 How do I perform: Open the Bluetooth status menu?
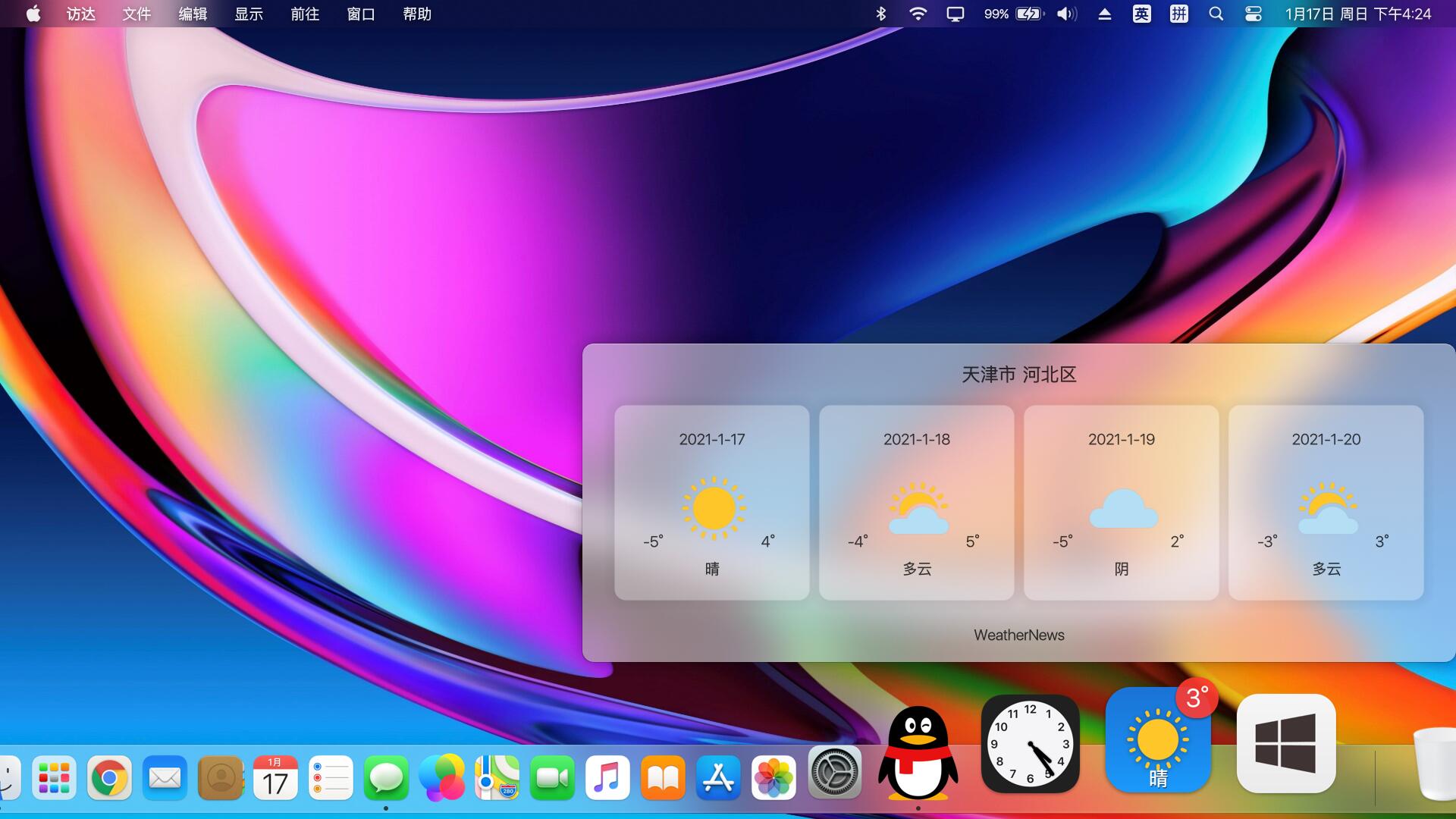pyautogui.click(x=881, y=14)
